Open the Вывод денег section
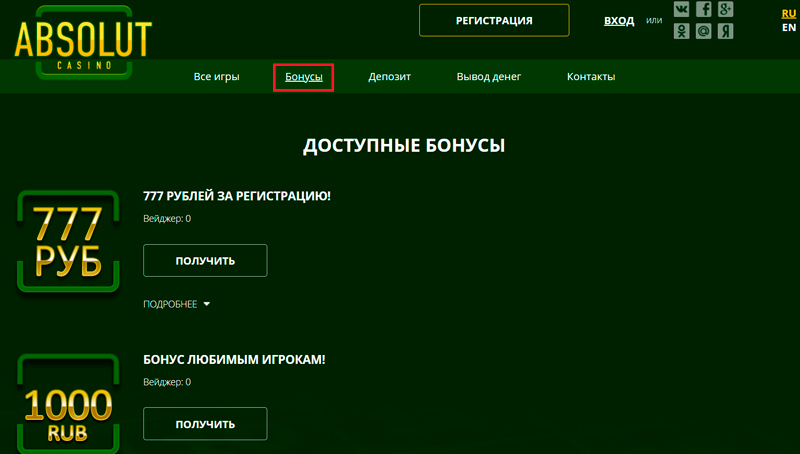Viewport: 800px width, 454px height. coord(489,77)
